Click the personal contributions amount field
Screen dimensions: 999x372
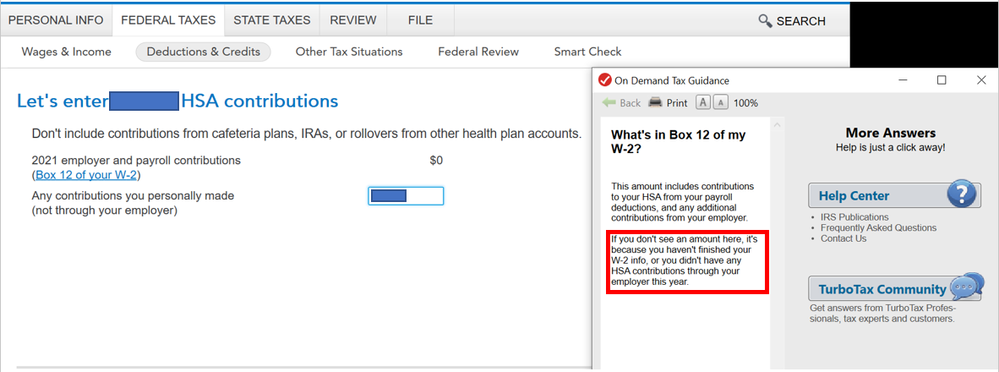(406, 196)
